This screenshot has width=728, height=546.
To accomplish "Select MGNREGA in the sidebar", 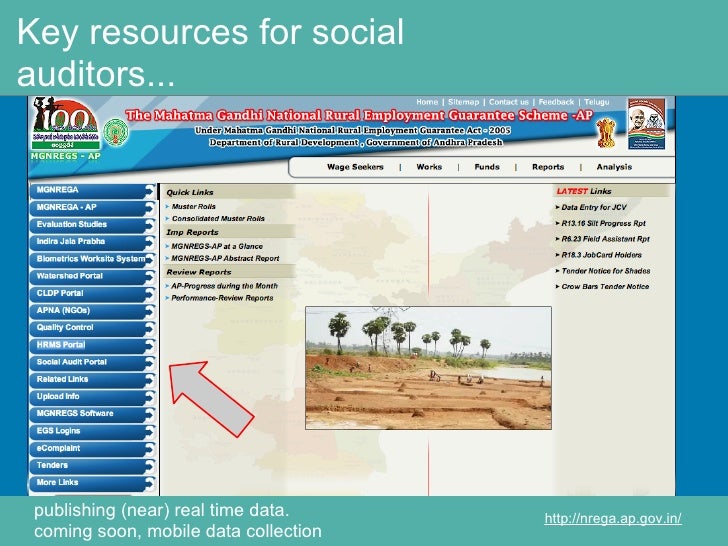I will click(92, 191).
